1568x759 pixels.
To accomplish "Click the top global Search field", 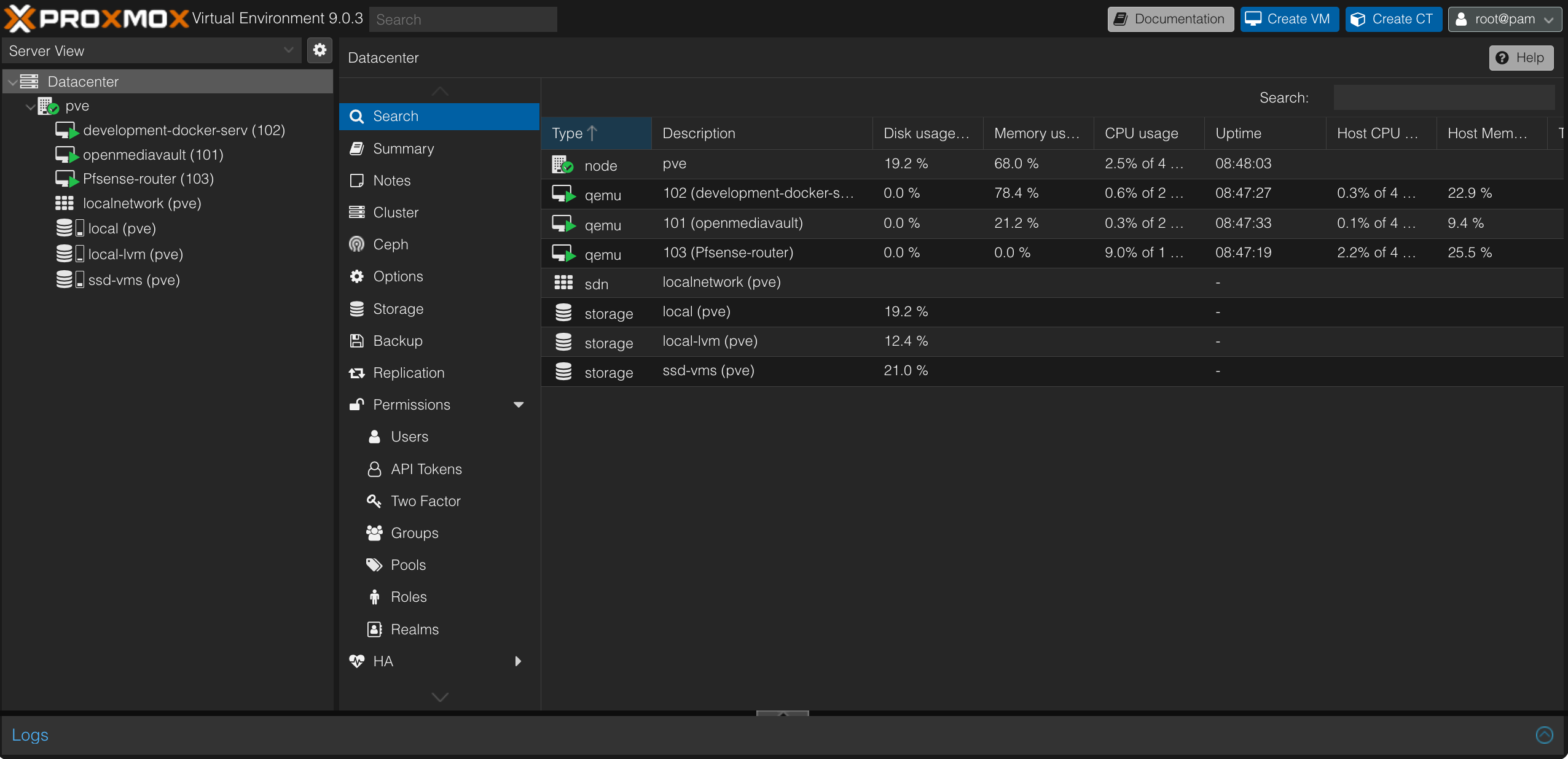I will click(463, 19).
